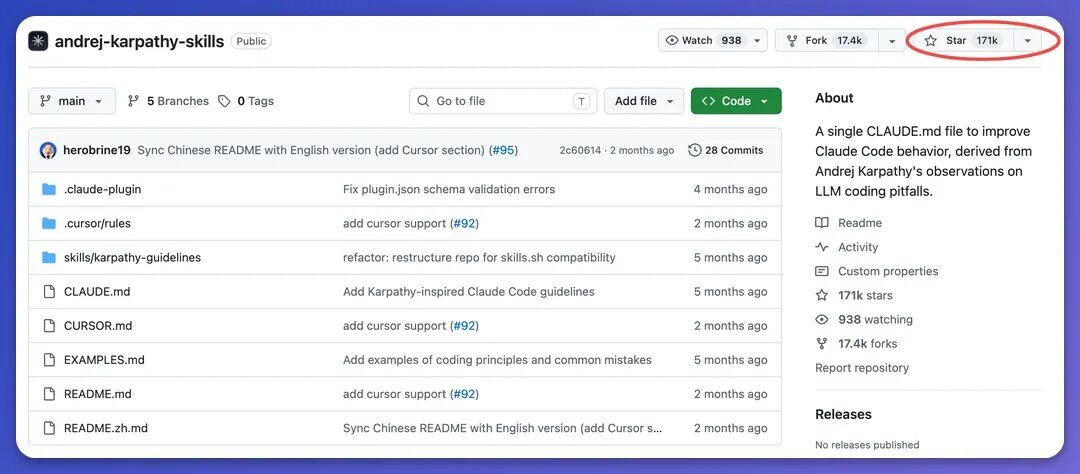
Task: Open #92 link in the README.md row
Action: (x=464, y=394)
